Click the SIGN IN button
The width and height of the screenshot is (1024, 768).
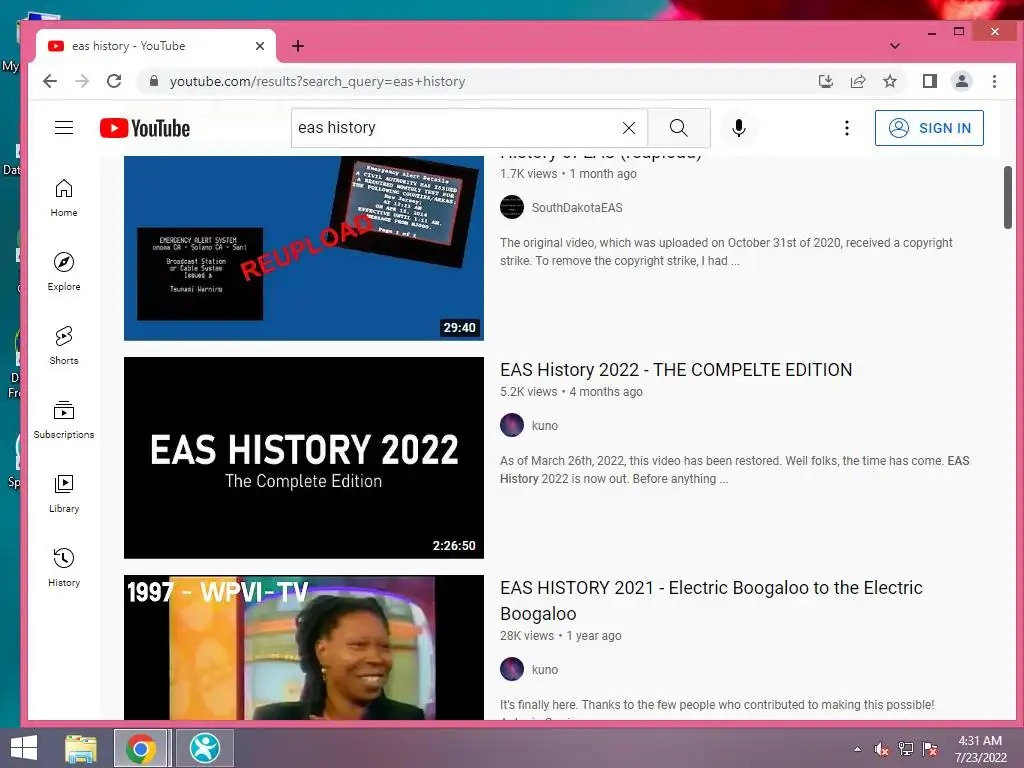(929, 128)
